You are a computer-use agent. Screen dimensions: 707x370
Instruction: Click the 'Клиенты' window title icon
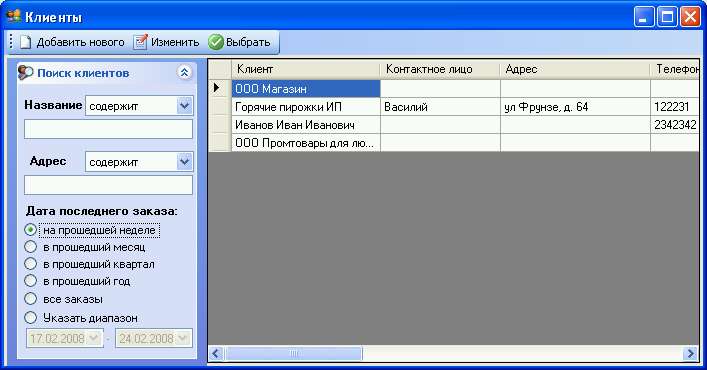coord(14,17)
